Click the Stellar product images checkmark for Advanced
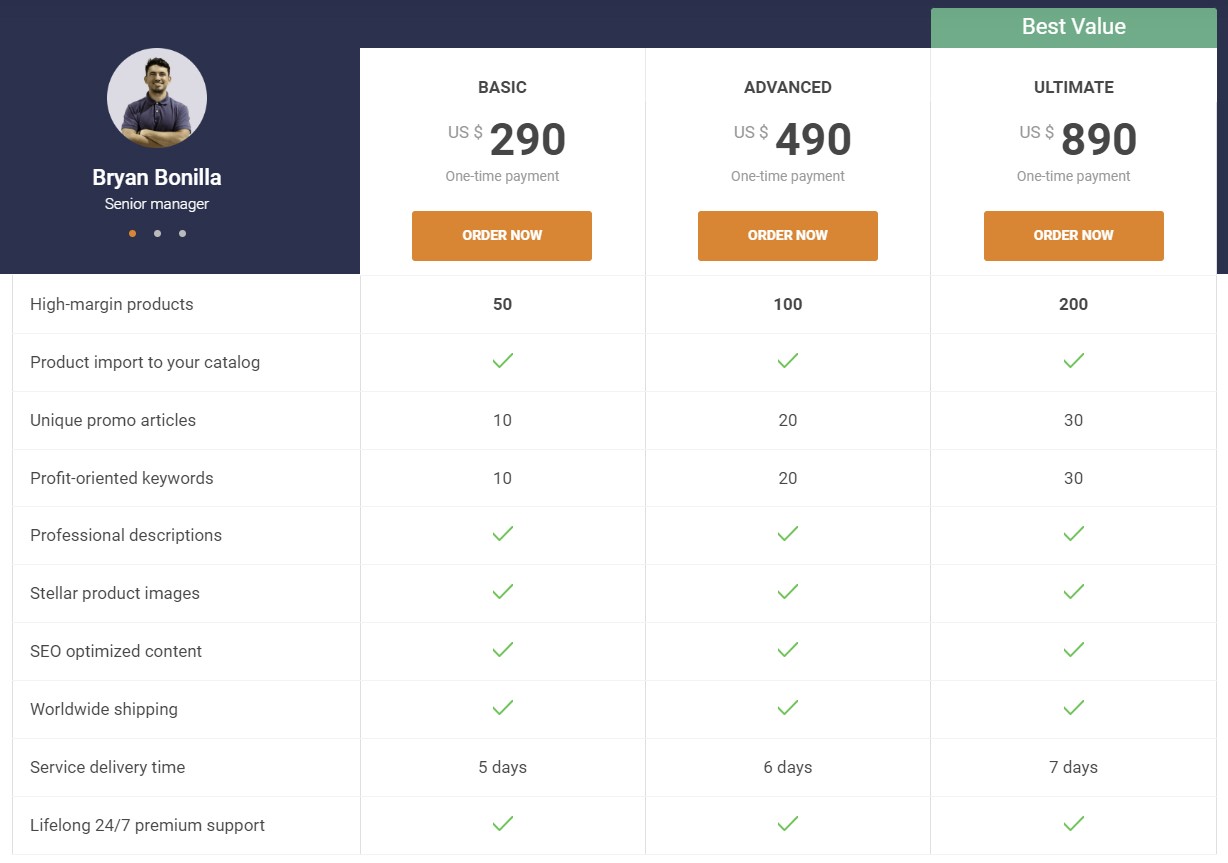Image resolution: width=1228 pixels, height=863 pixels. point(787,592)
